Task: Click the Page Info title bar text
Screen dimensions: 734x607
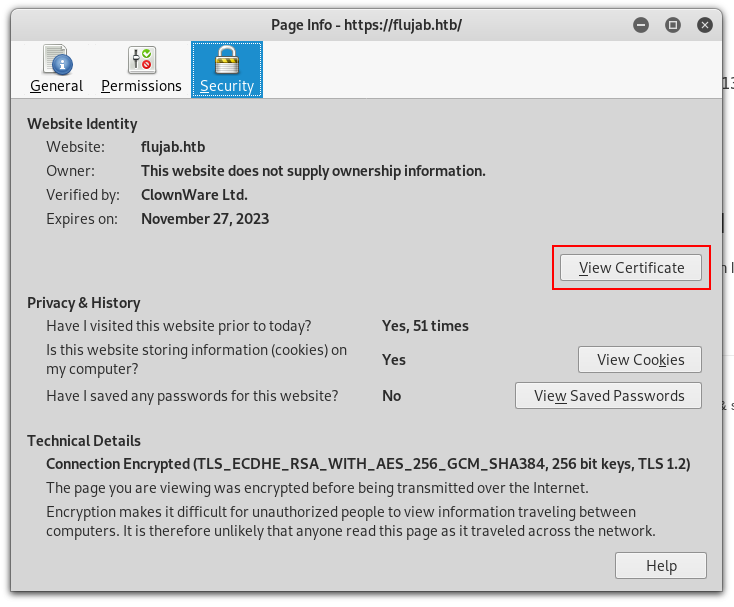Action: tap(366, 25)
